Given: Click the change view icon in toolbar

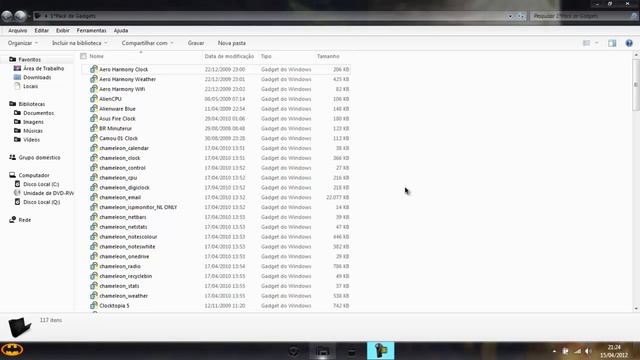Looking at the screenshot, I should point(586,43).
